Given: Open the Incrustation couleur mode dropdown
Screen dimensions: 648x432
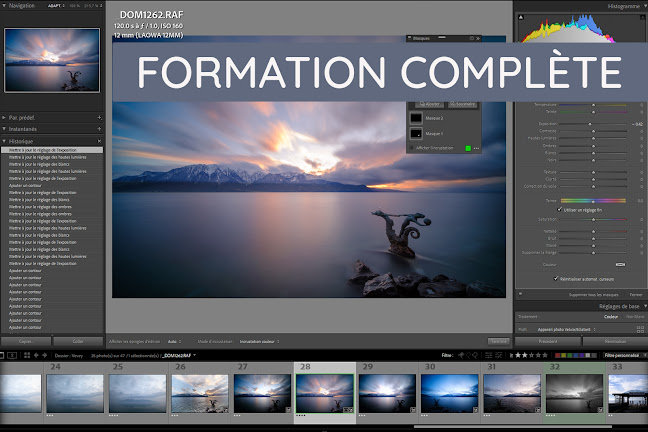Looking at the screenshot, I should point(260,342).
